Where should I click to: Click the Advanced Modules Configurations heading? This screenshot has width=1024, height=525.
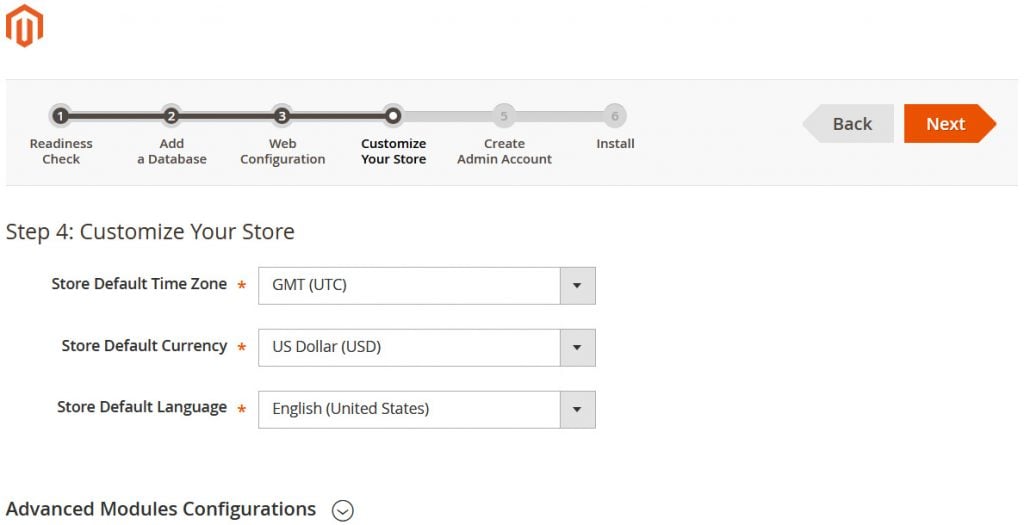161,509
